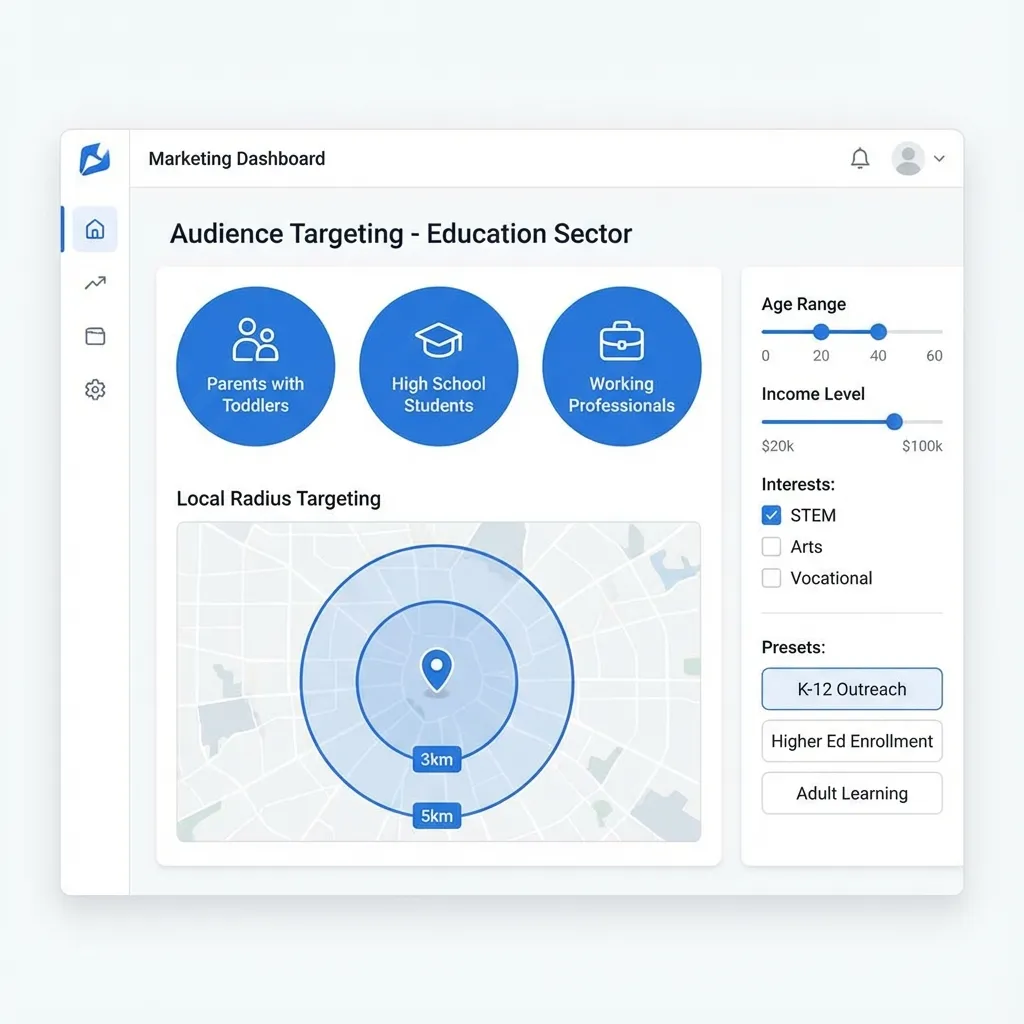This screenshot has width=1024, height=1024.
Task: Click the Marketing Dashboard title
Action: click(x=236, y=159)
